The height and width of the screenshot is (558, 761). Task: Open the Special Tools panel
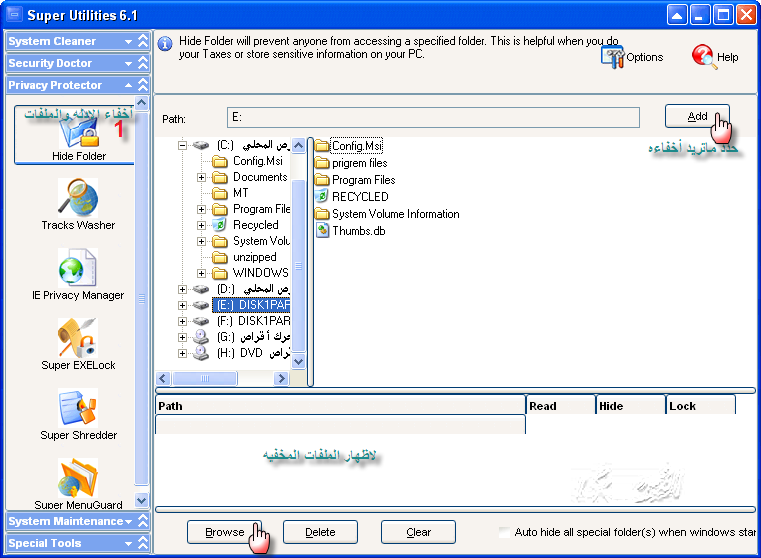[x=78, y=543]
